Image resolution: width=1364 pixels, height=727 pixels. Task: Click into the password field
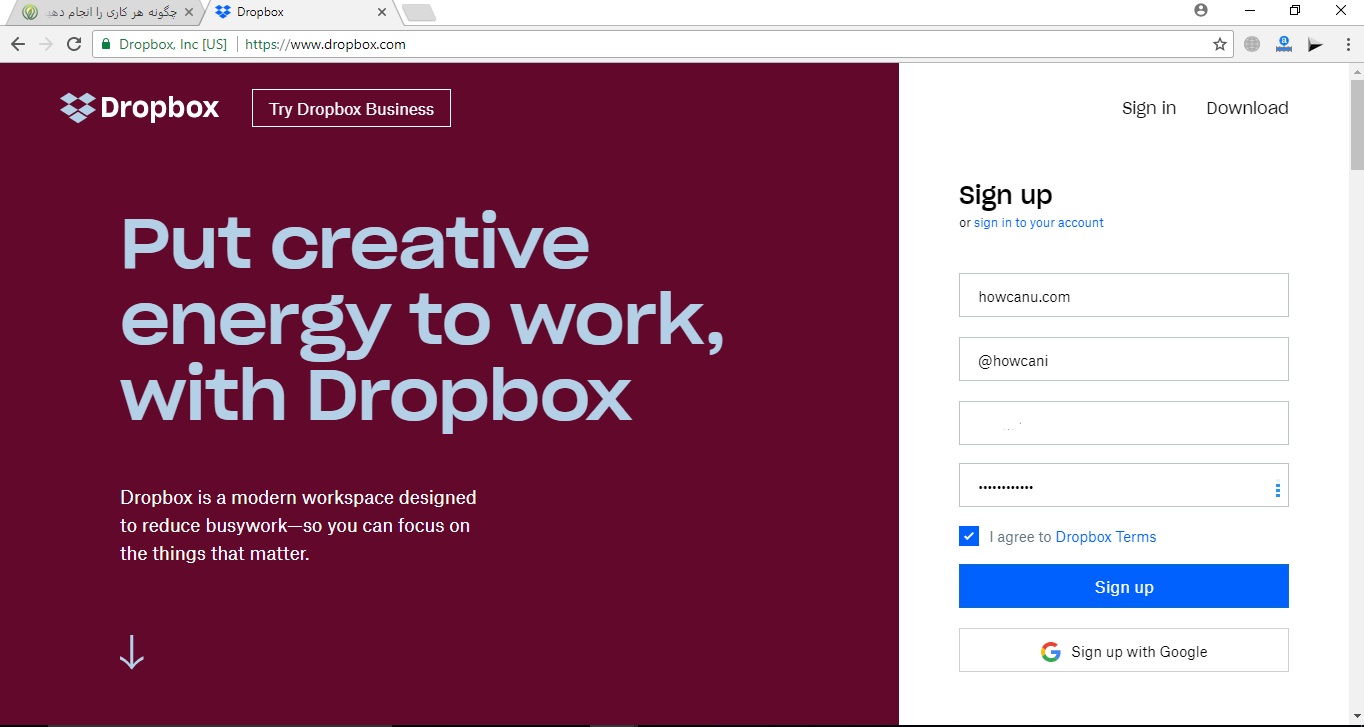pyautogui.click(x=1124, y=485)
